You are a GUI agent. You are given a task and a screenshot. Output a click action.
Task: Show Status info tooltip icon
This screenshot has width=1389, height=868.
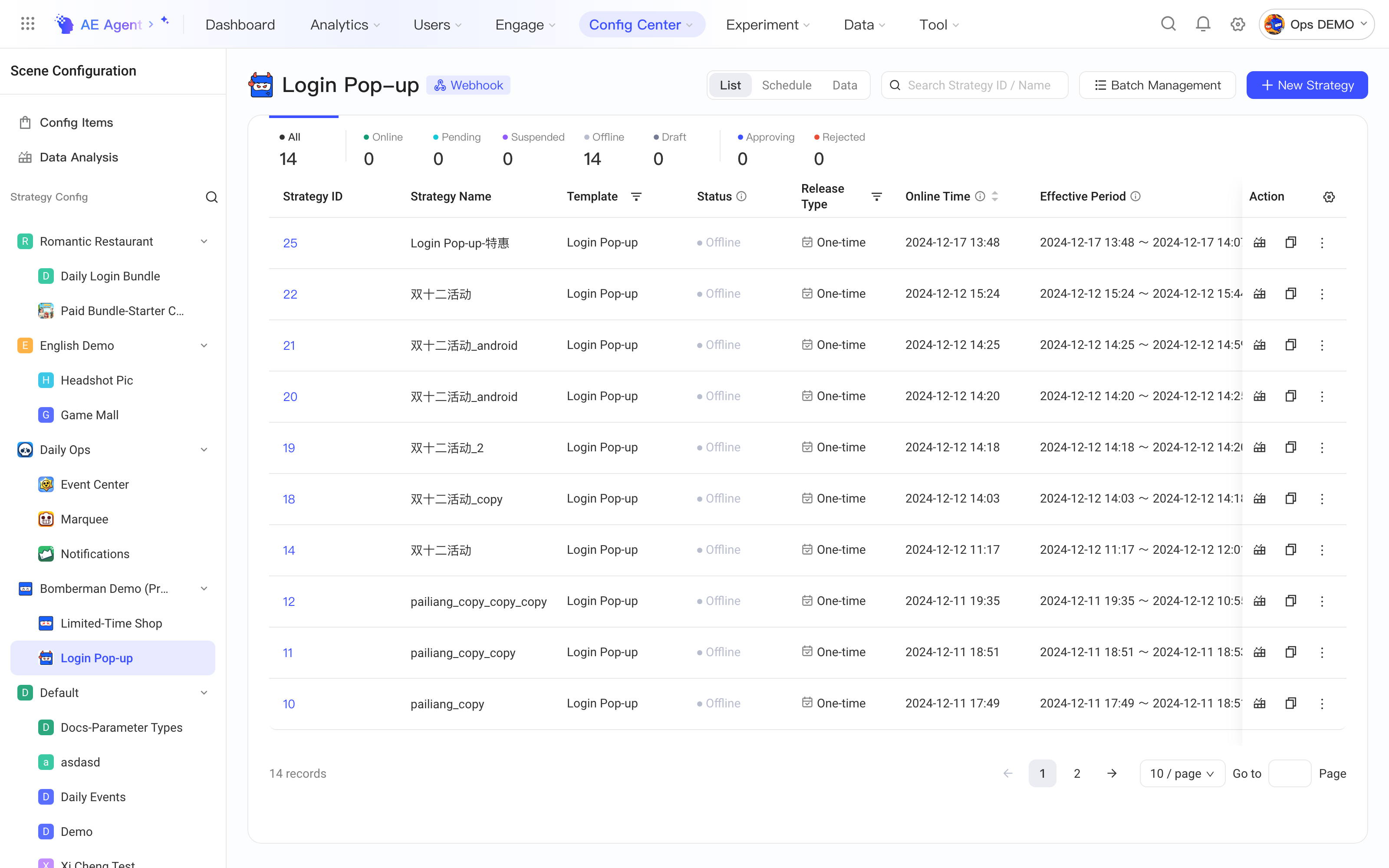pyautogui.click(x=741, y=196)
